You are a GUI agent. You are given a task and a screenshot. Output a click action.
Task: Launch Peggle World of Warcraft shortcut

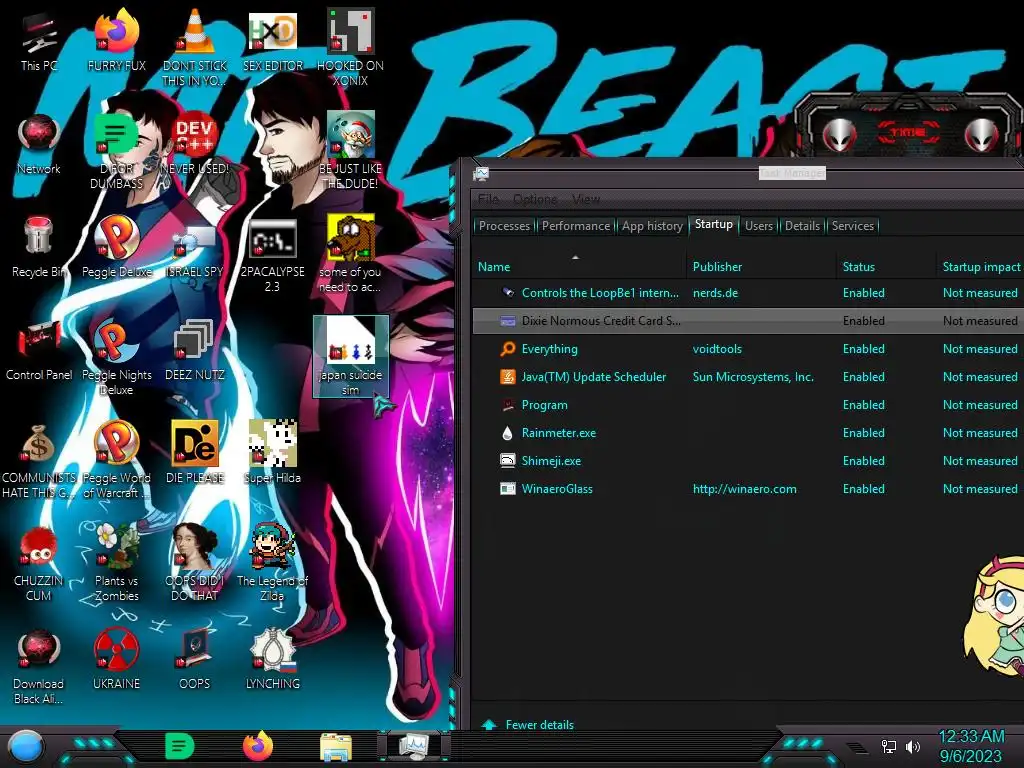(116, 460)
